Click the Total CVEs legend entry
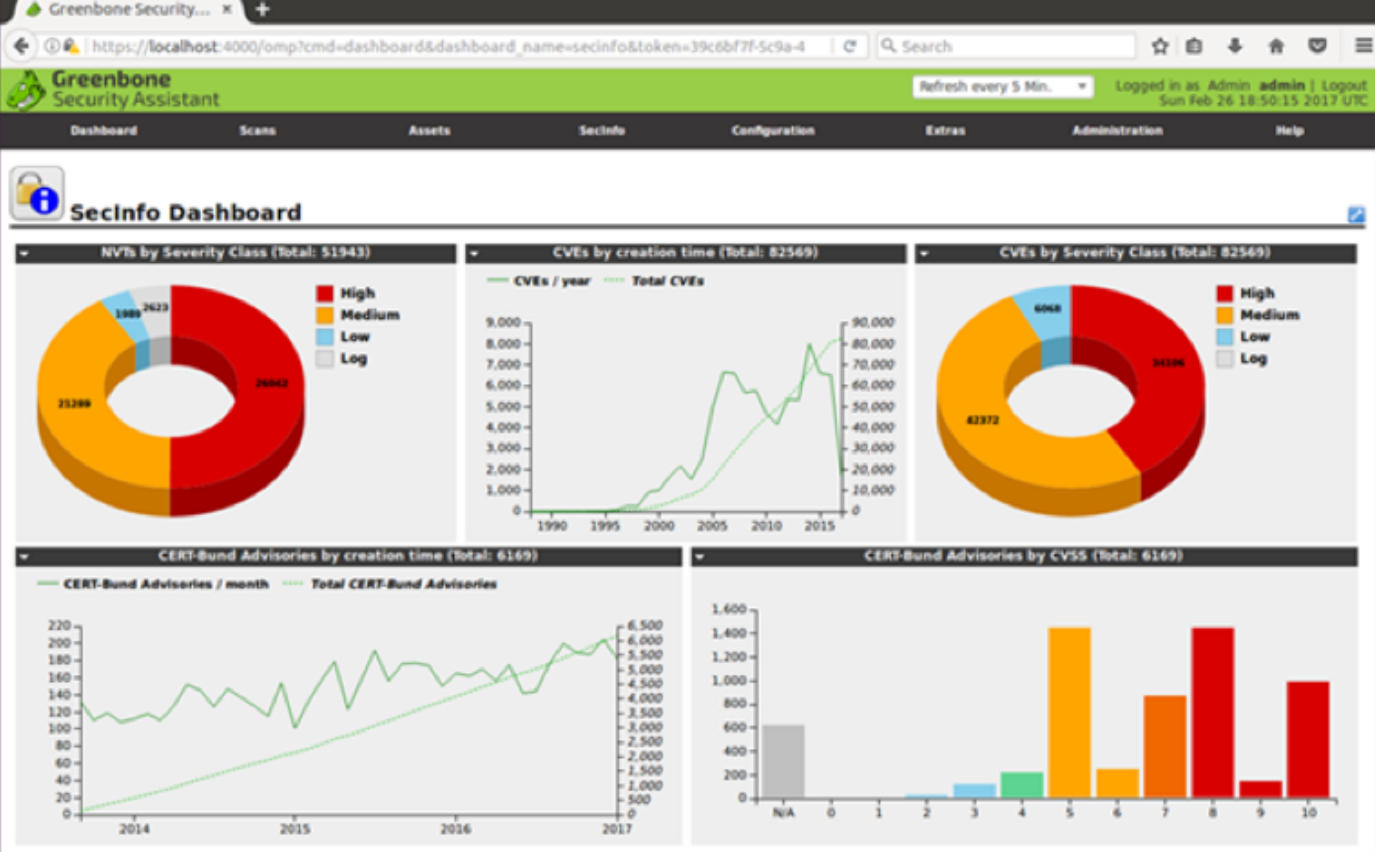Viewport: 1375px width, 852px height. coord(654,281)
